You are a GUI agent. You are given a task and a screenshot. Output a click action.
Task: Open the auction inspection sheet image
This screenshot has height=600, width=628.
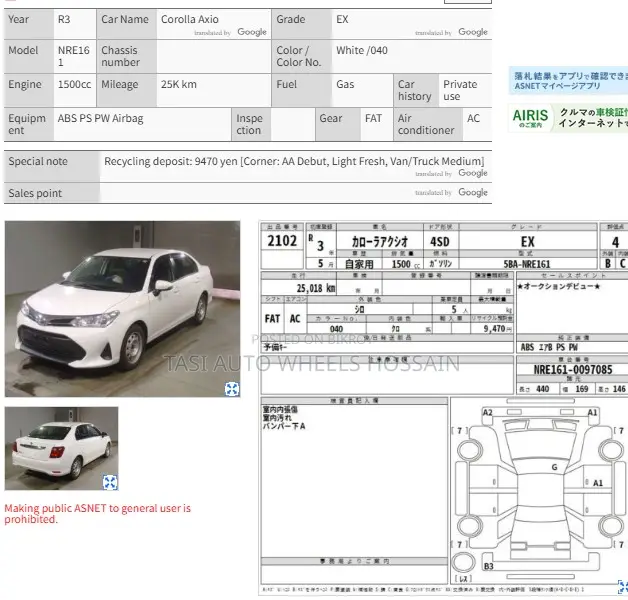[x=443, y=408]
